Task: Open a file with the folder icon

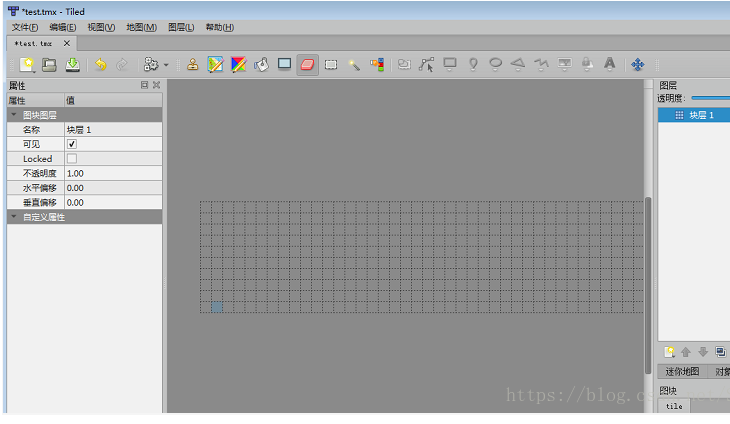Action: 49,65
